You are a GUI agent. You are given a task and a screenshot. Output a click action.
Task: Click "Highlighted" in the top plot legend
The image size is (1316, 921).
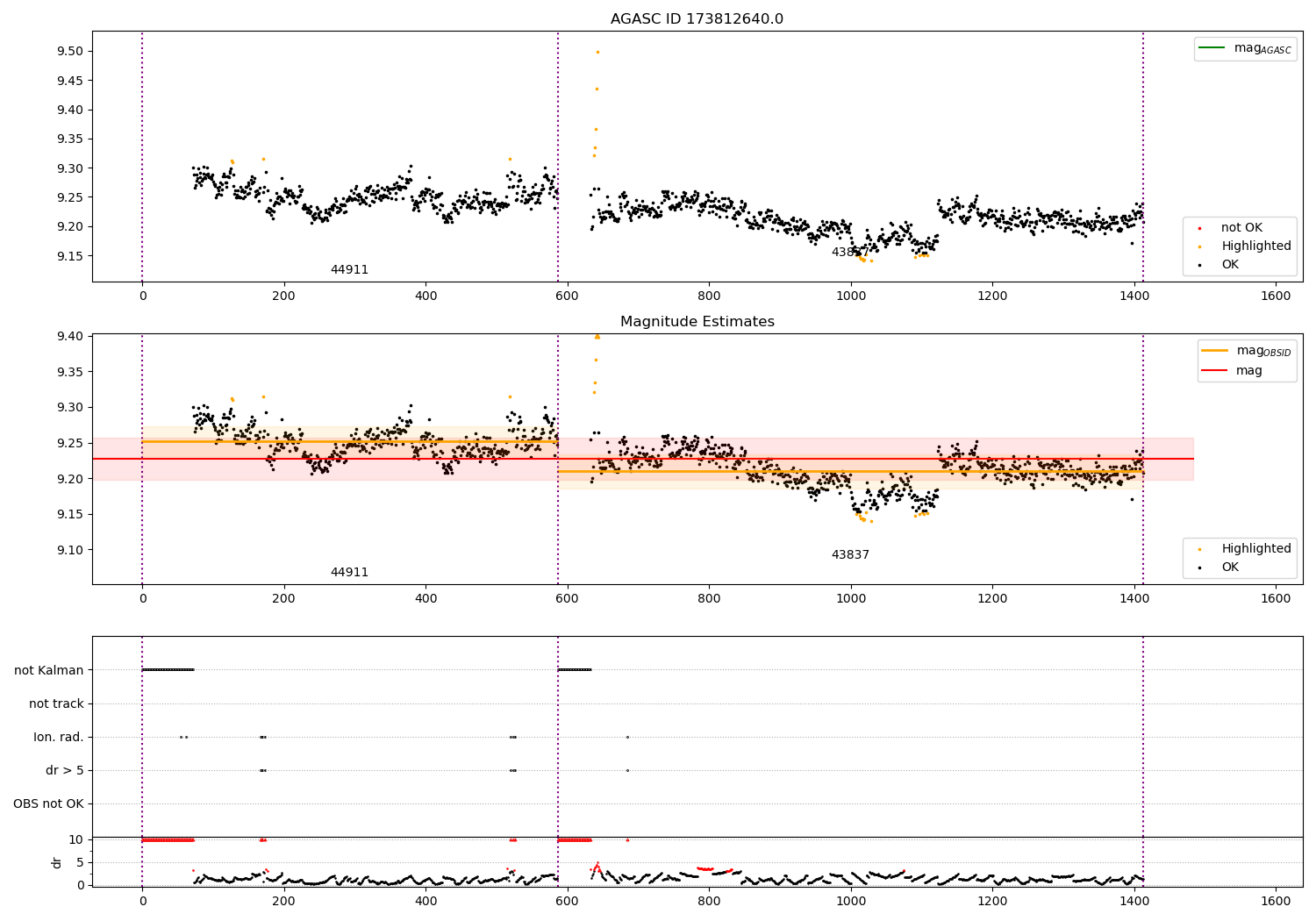(1256, 246)
